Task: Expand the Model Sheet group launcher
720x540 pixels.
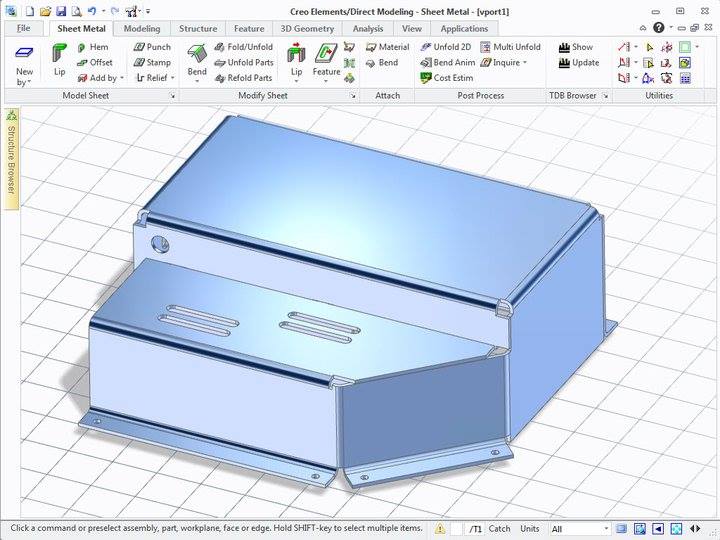Action: pyautogui.click(x=173, y=96)
